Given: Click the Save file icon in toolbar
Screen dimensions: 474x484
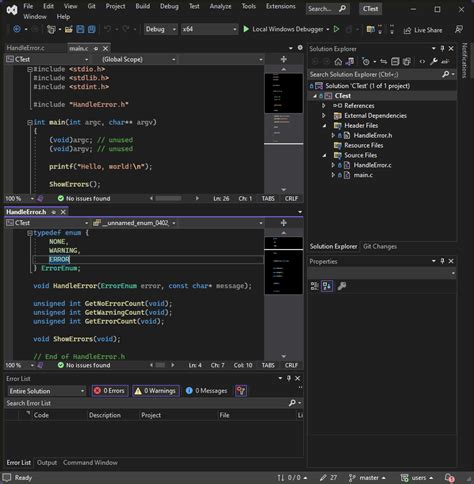Looking at the screenshot, I should point(80,29).
